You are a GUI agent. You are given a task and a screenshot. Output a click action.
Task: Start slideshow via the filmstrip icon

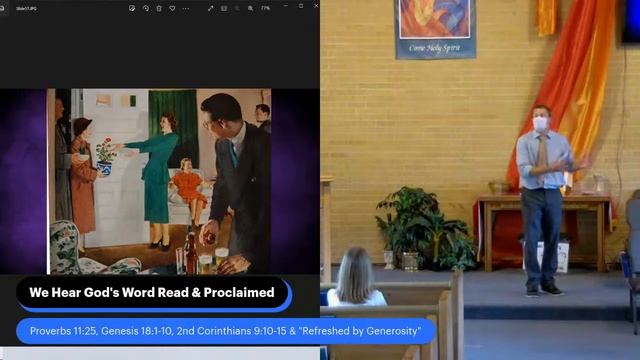[x=224, y=8]
